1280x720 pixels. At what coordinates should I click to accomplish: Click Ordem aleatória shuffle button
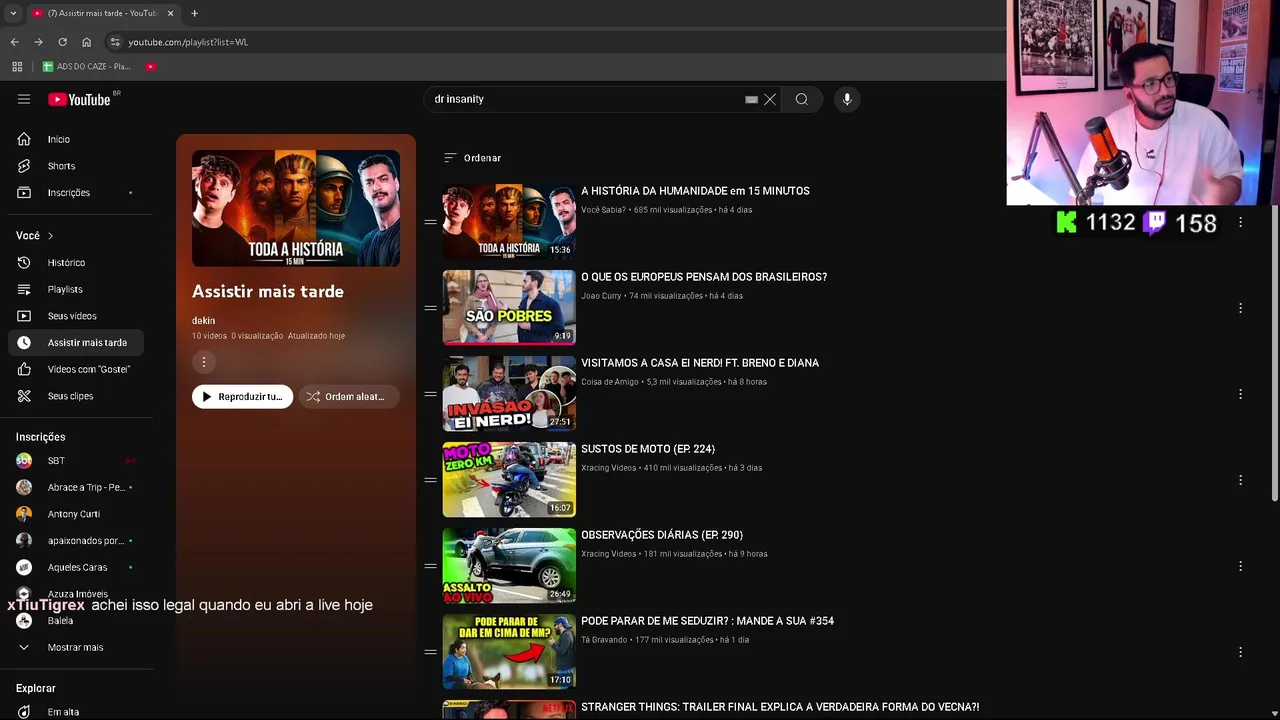click(348, 397)
